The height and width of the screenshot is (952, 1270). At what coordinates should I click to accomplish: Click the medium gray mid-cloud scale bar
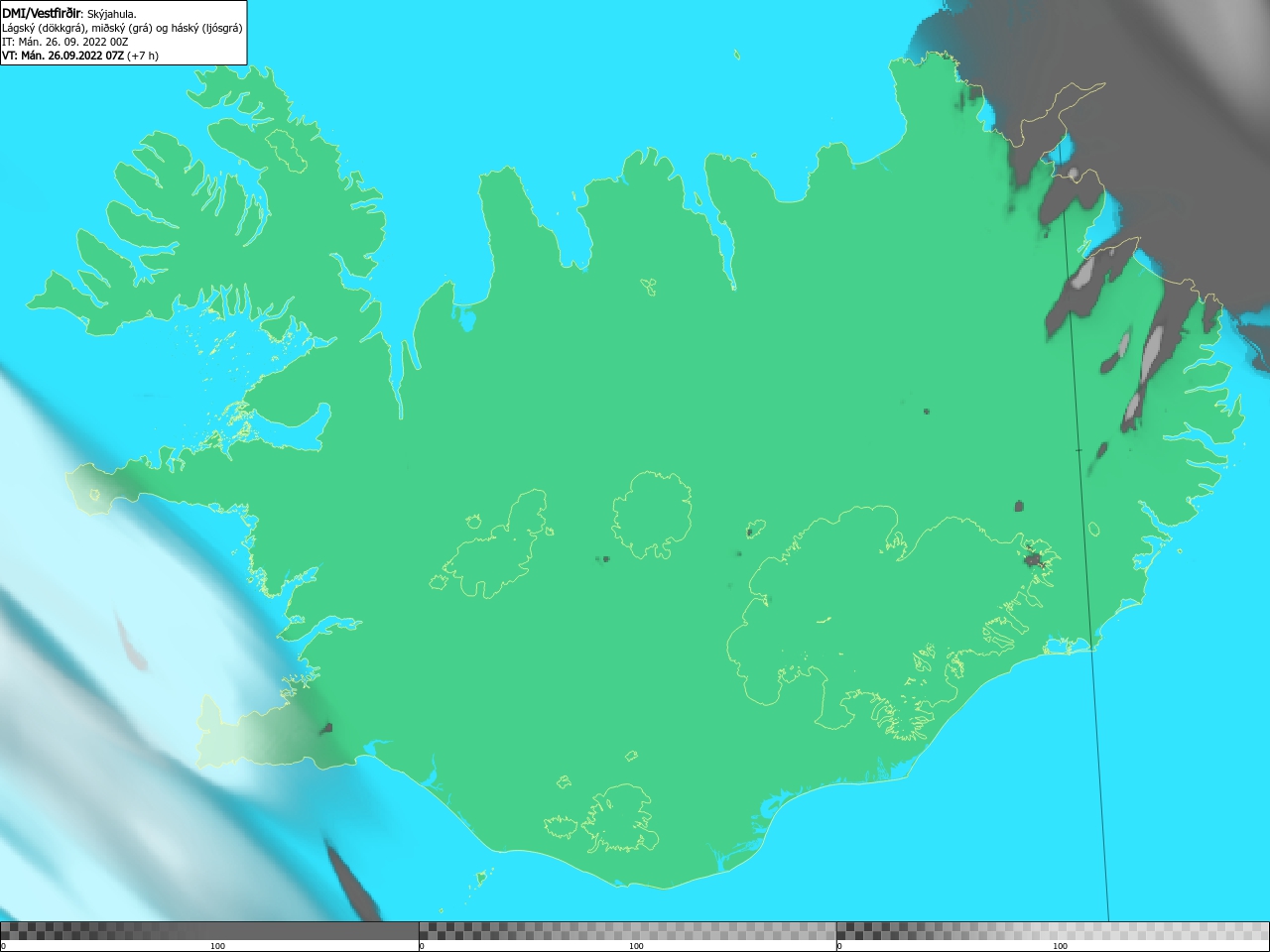pyautogui.click(x=627, y=930)
